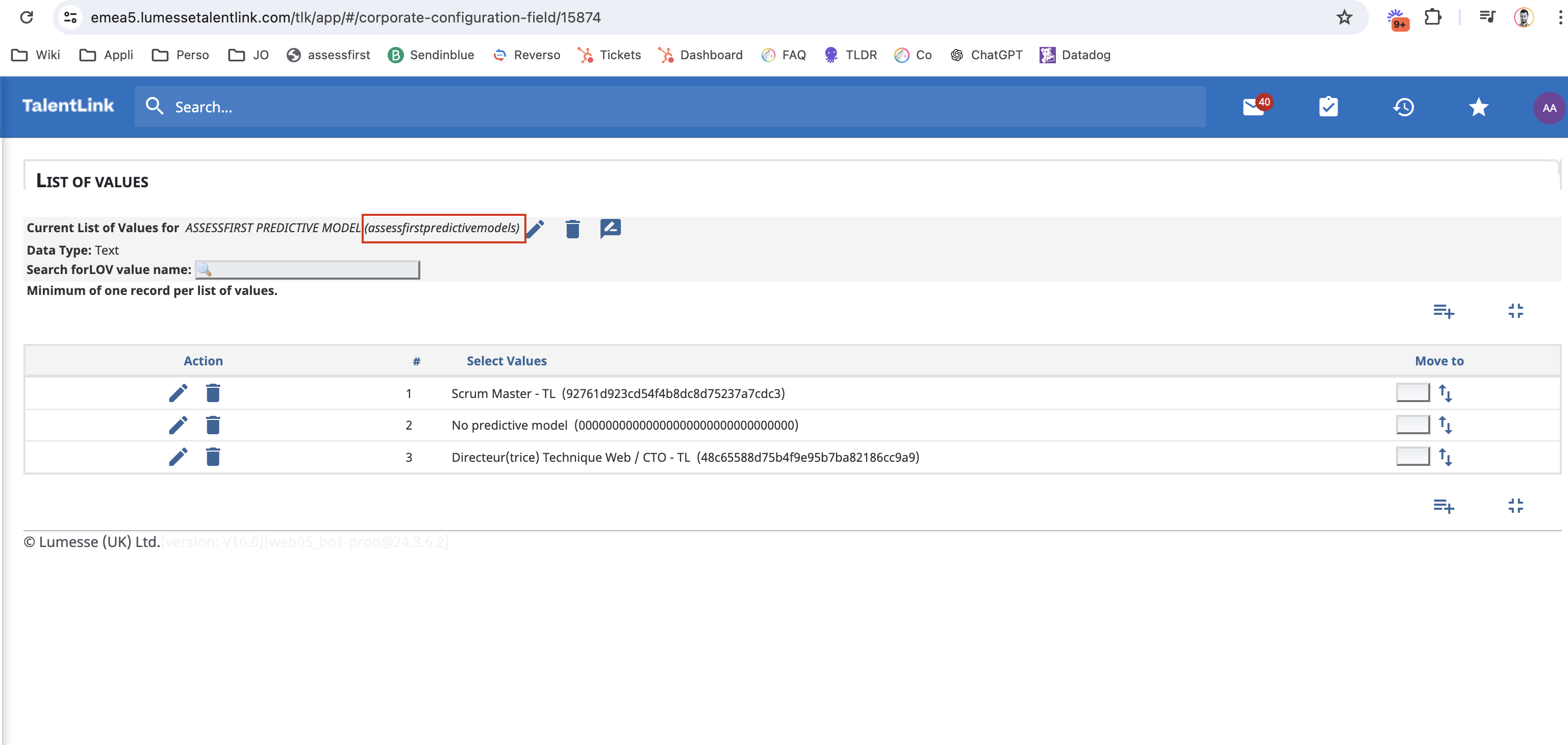
Task: Open the AA user avatar menu
Action: [1549, 108]
